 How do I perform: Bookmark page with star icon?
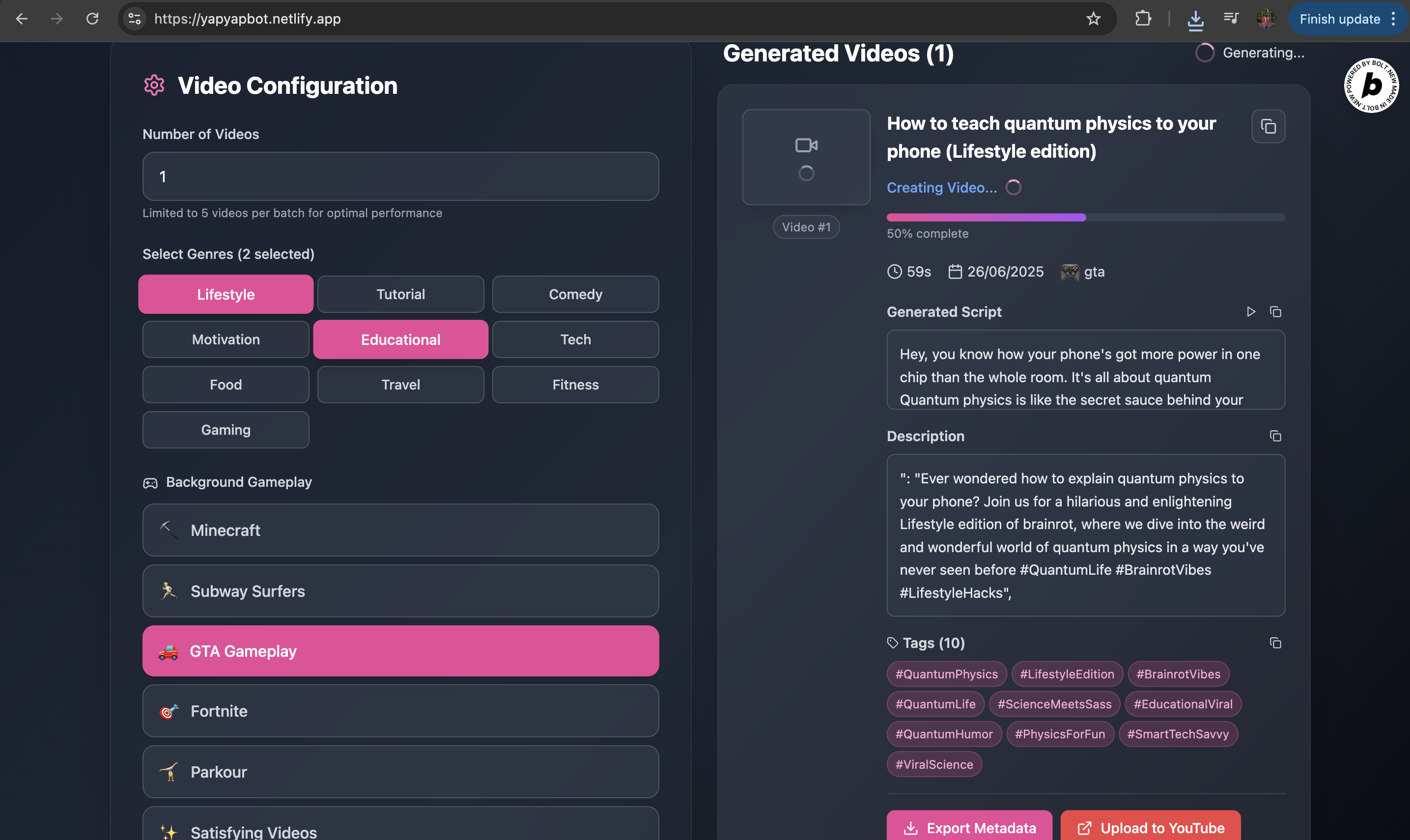coord(1093,19)
